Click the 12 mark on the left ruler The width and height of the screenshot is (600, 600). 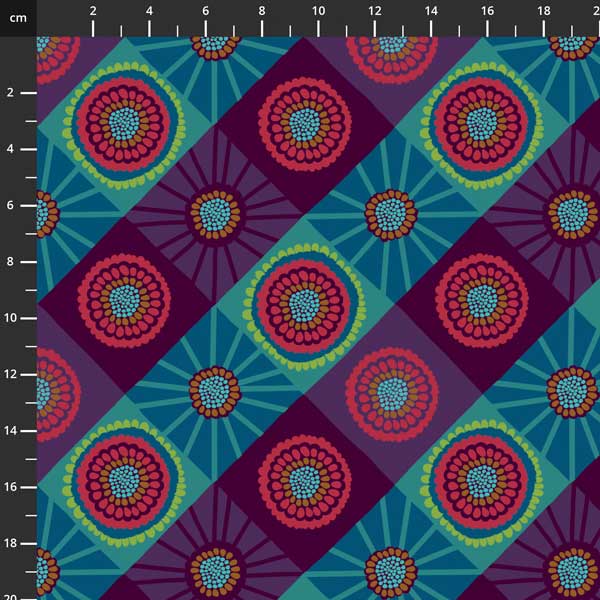coord(10,374)
